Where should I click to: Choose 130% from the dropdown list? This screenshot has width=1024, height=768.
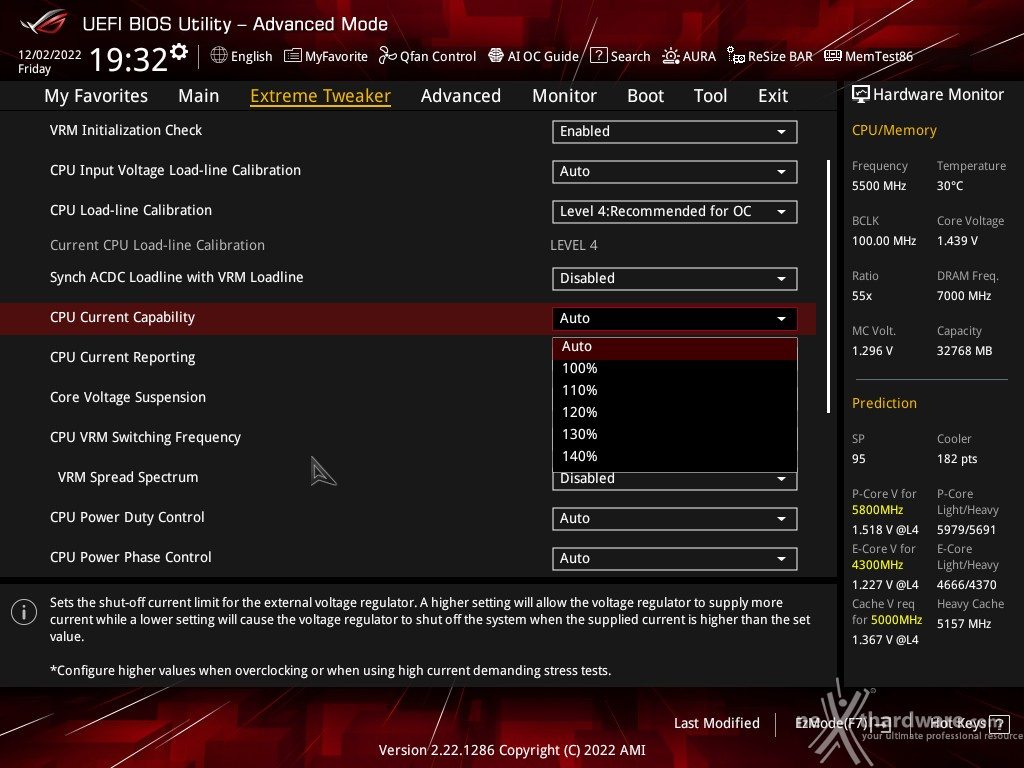[675, 434]
